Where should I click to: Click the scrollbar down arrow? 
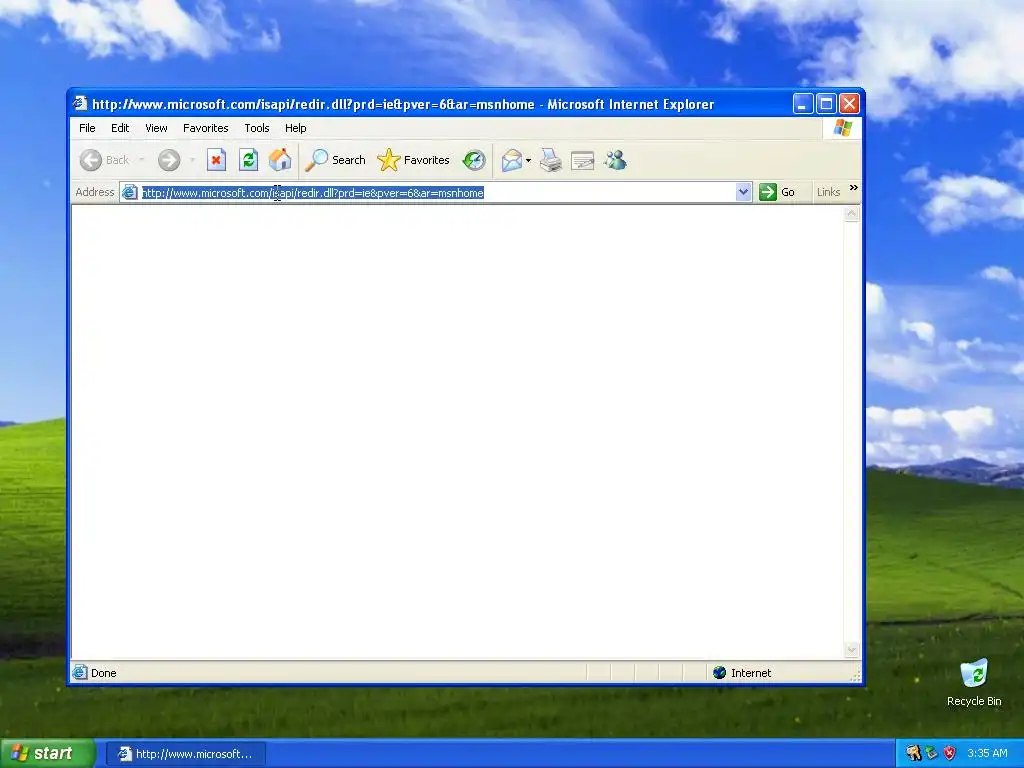tap(852, 650)
